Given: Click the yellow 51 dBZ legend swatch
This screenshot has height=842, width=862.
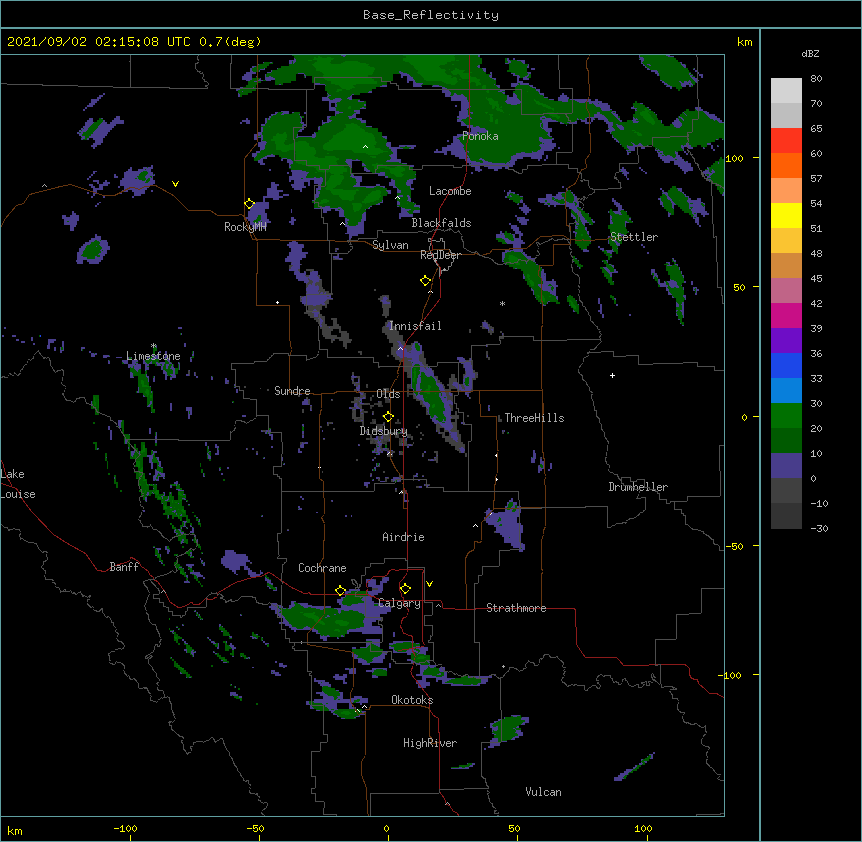Looking at the screenshot, I should pos(786,215).
